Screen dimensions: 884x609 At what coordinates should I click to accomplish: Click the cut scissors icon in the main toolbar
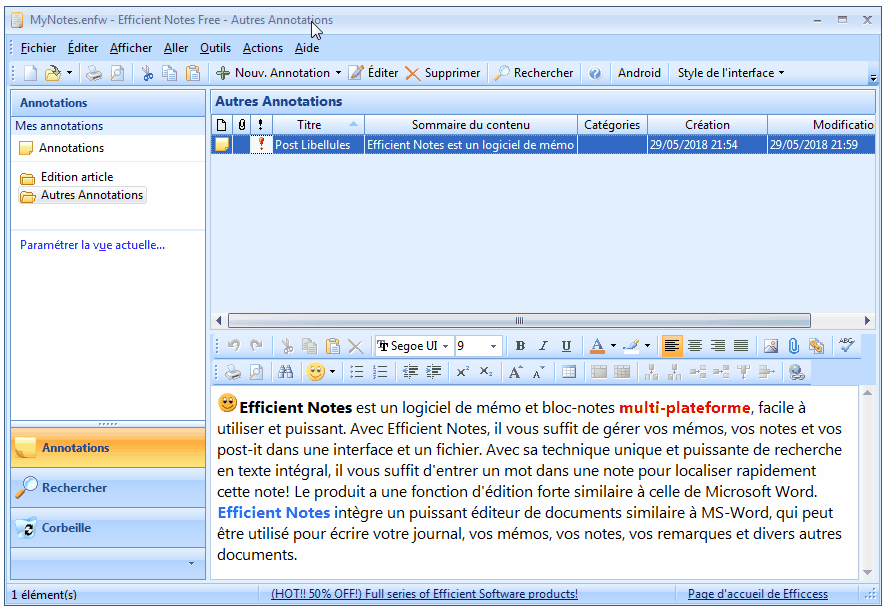click(x=147, y=73)
